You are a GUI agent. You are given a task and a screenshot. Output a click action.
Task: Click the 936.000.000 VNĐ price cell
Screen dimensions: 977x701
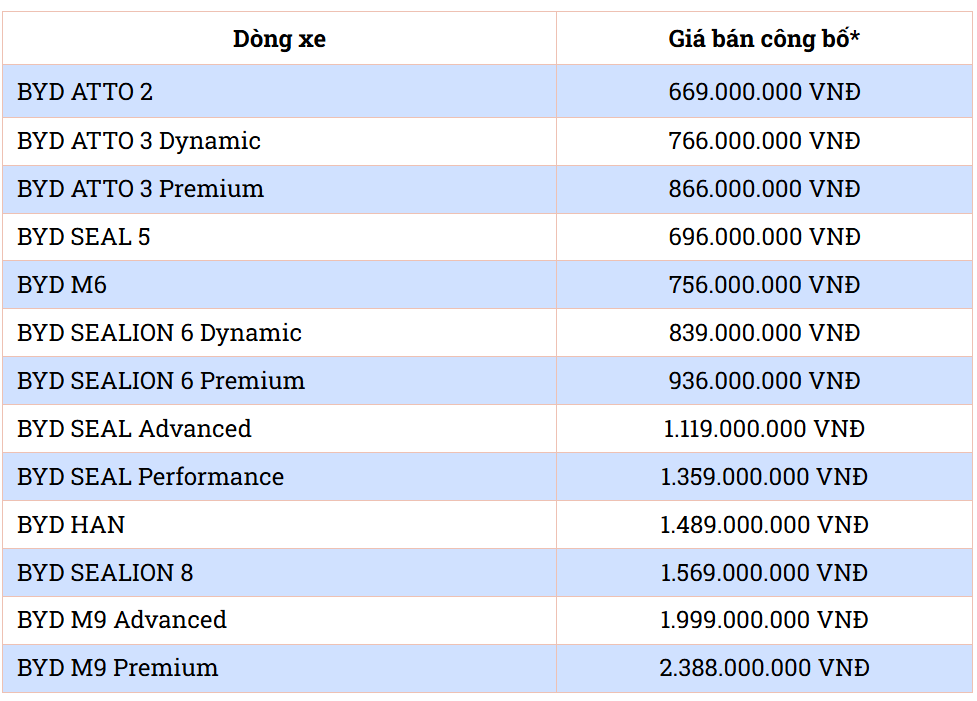pos(764,381)
